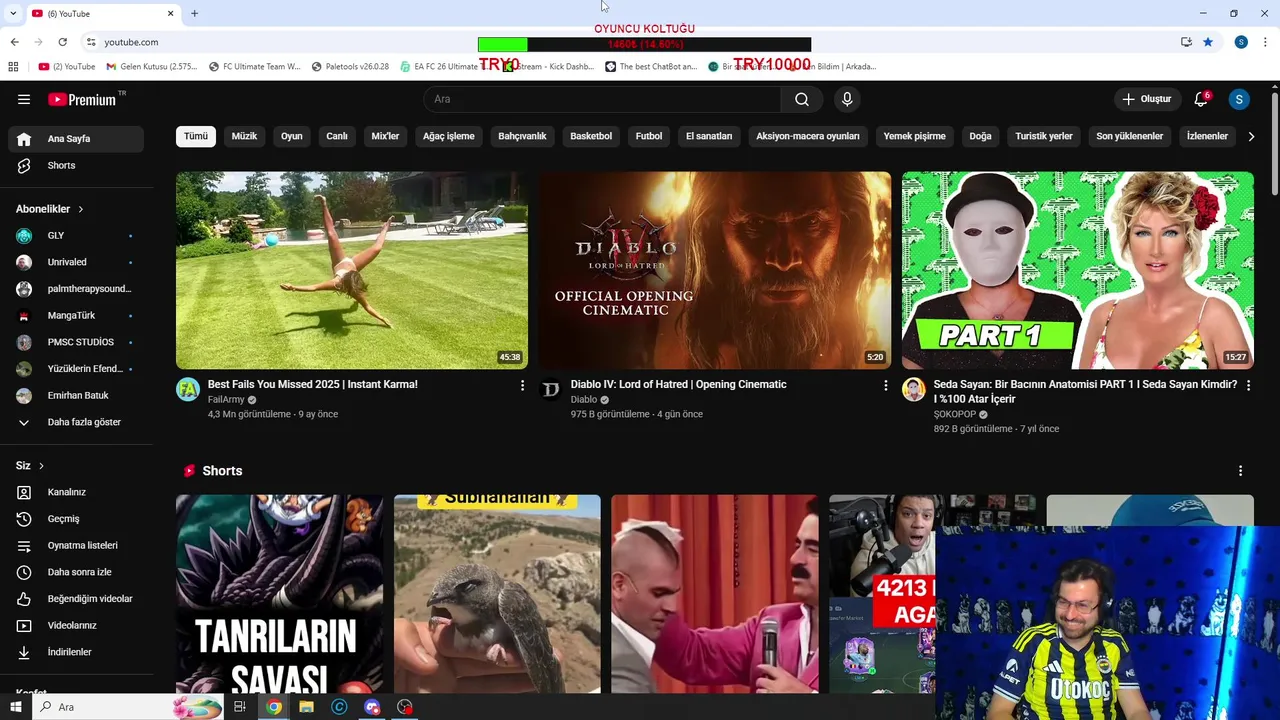Click the Oluştur create button
The height and width of the screenshot is (720, 1280).
(1147, 99)
